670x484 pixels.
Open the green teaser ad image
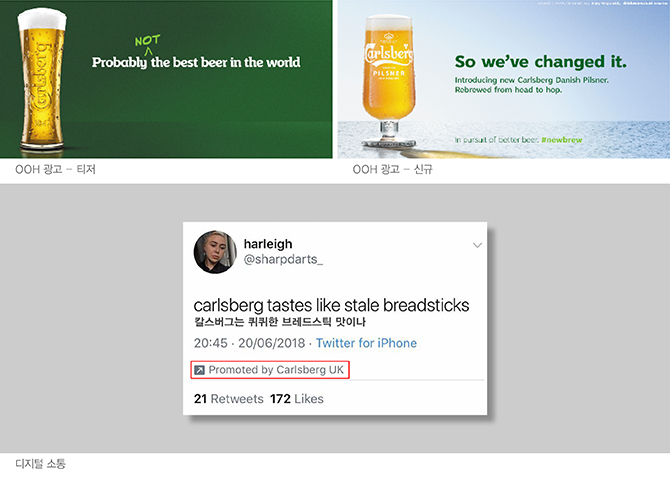coord(166,79)
